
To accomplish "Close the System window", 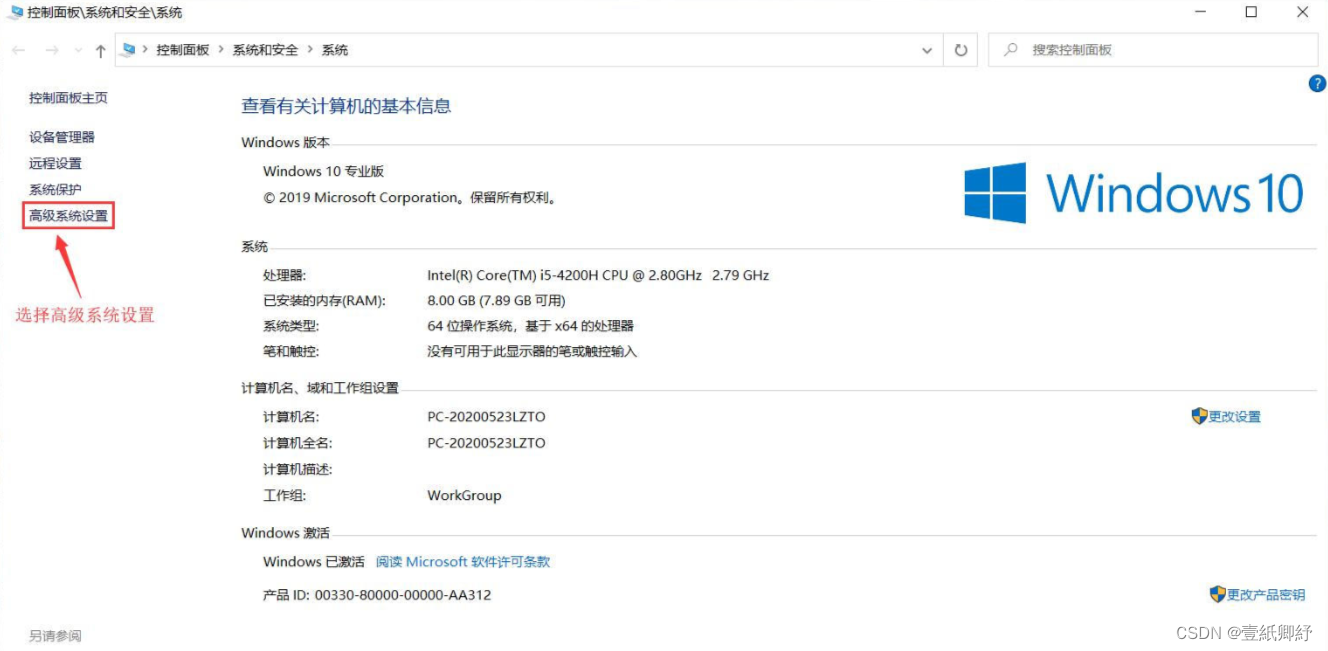I will [1302, 13].
